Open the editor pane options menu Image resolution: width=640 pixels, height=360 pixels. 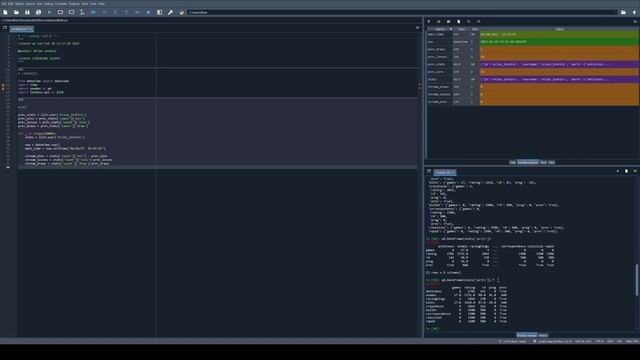coord(417,28)
